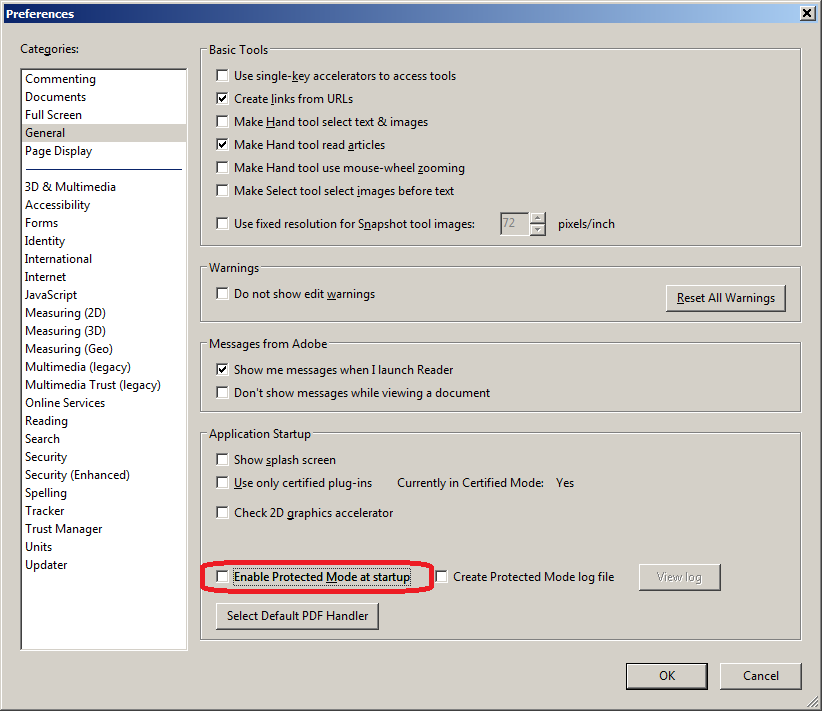Select the Updater category
The image size is (823, 712).
(104, 565)
